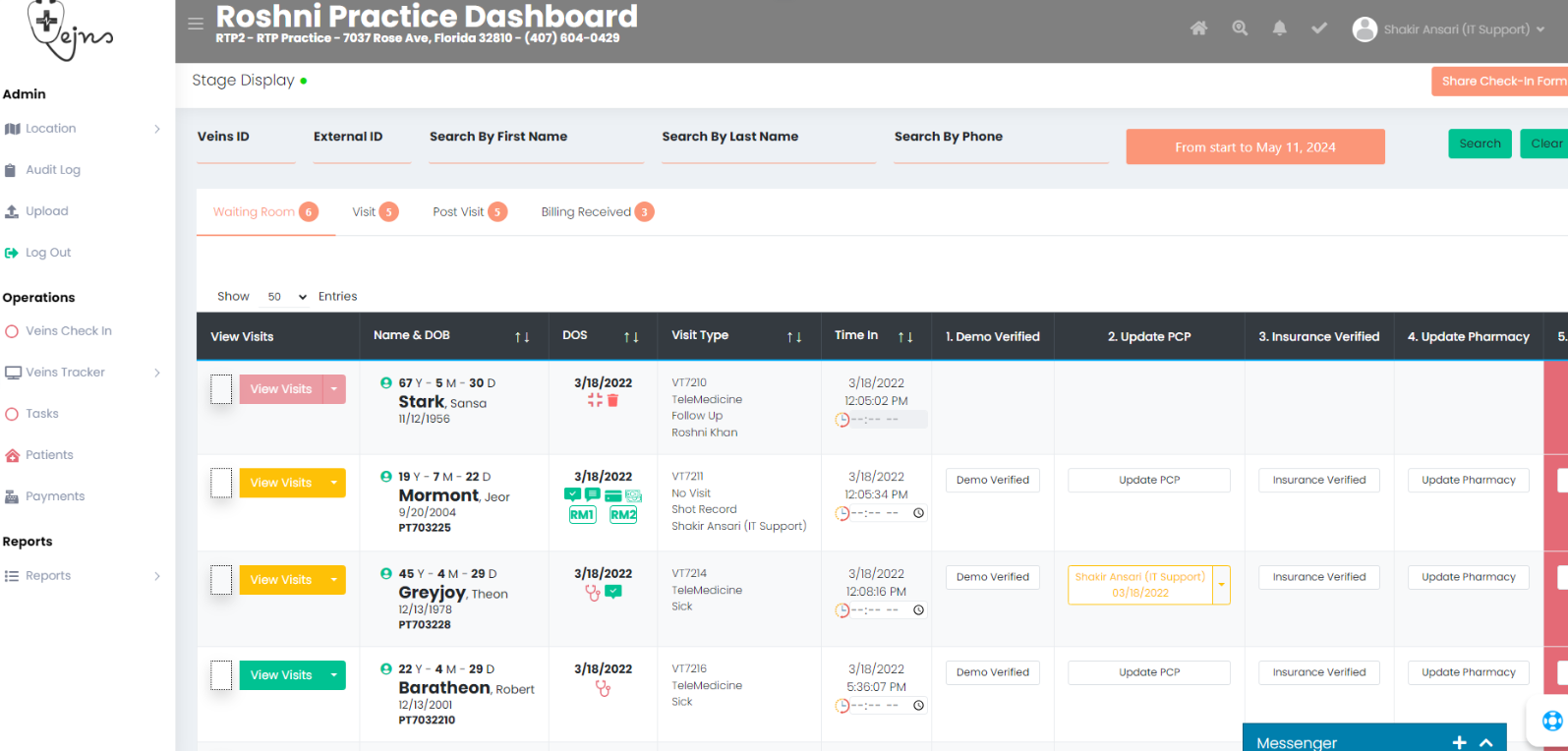Click the credit card icon in Mormont's row
Viewport: 1568px width, 751px height.
(613, 495)
